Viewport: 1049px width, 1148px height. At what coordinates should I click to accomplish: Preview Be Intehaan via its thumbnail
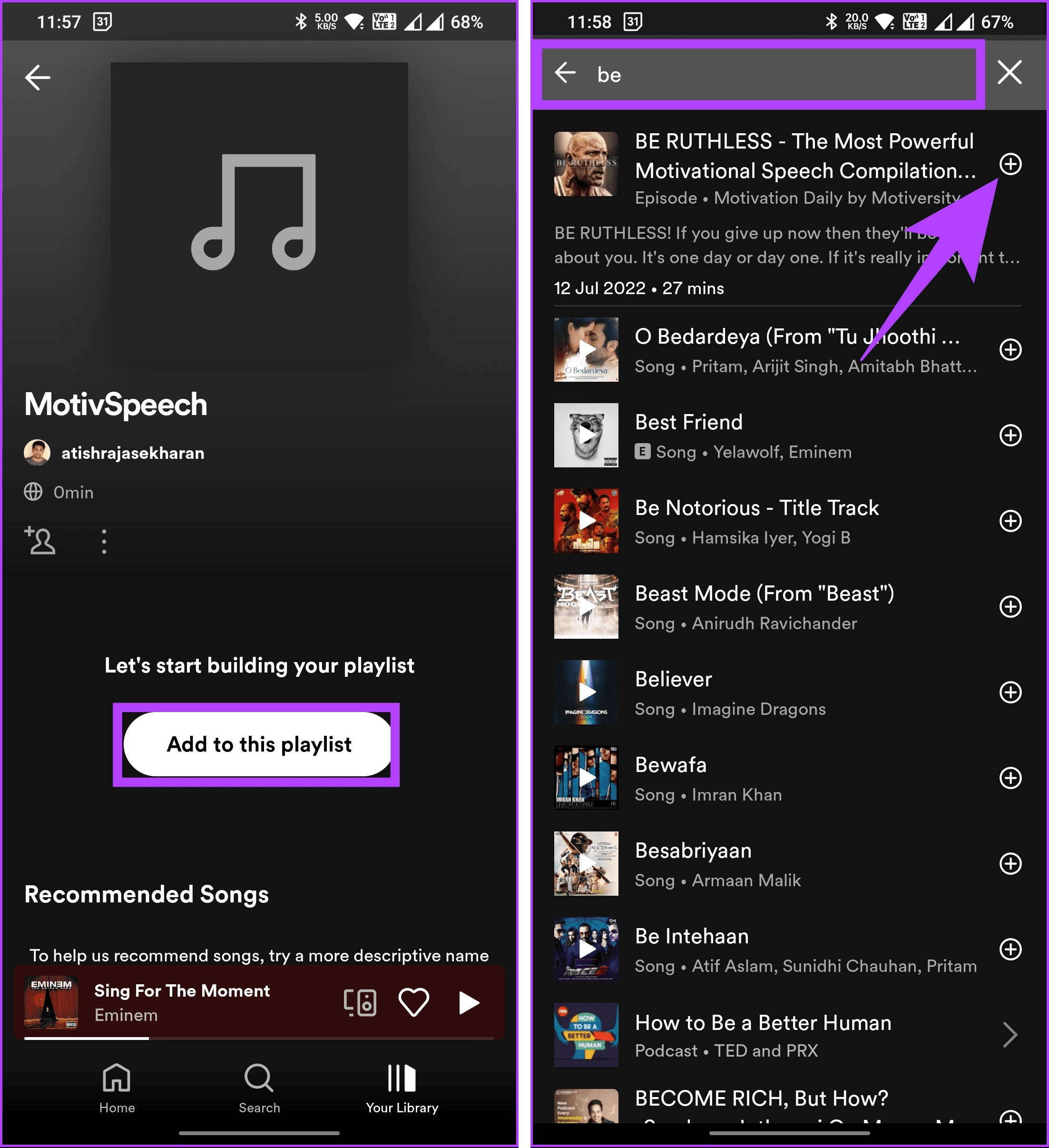pyautogui.click(x=586, y=949)
